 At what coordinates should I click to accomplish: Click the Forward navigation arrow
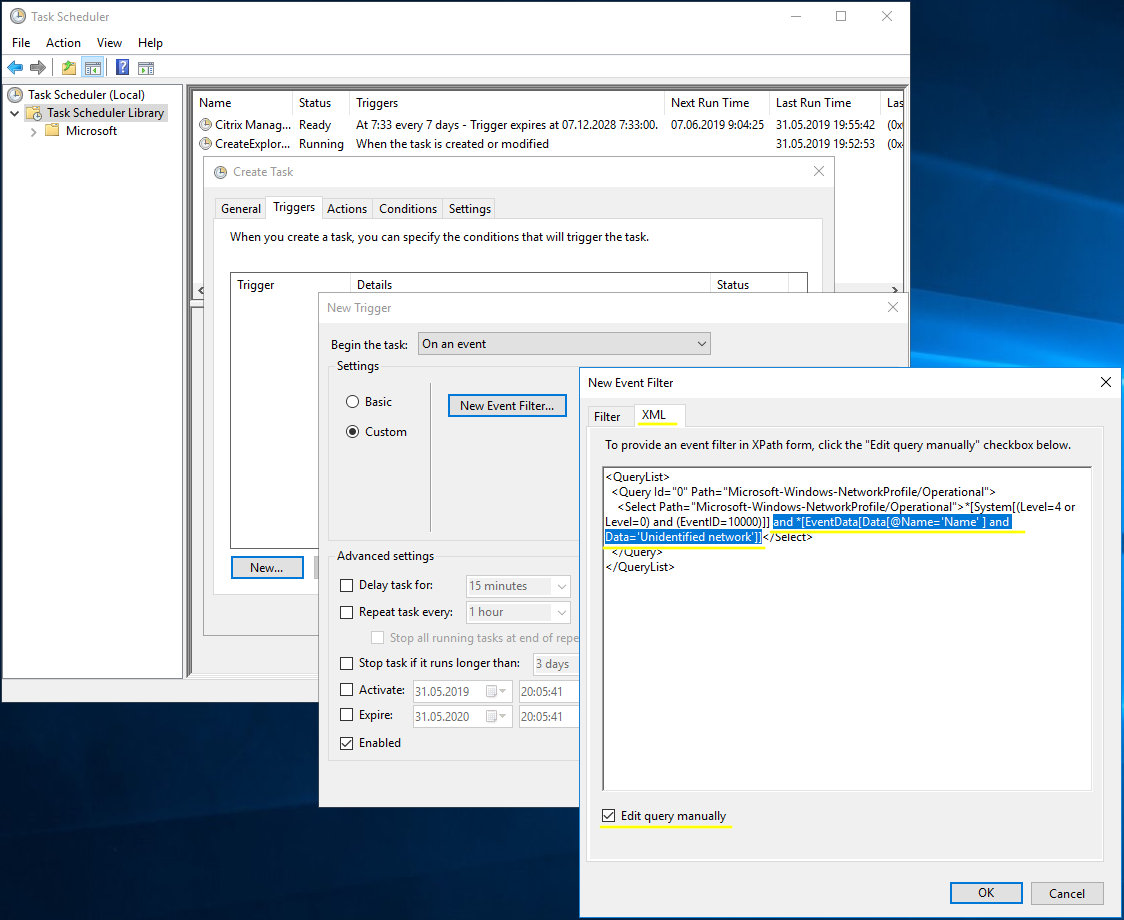click(x=38, y=67)
